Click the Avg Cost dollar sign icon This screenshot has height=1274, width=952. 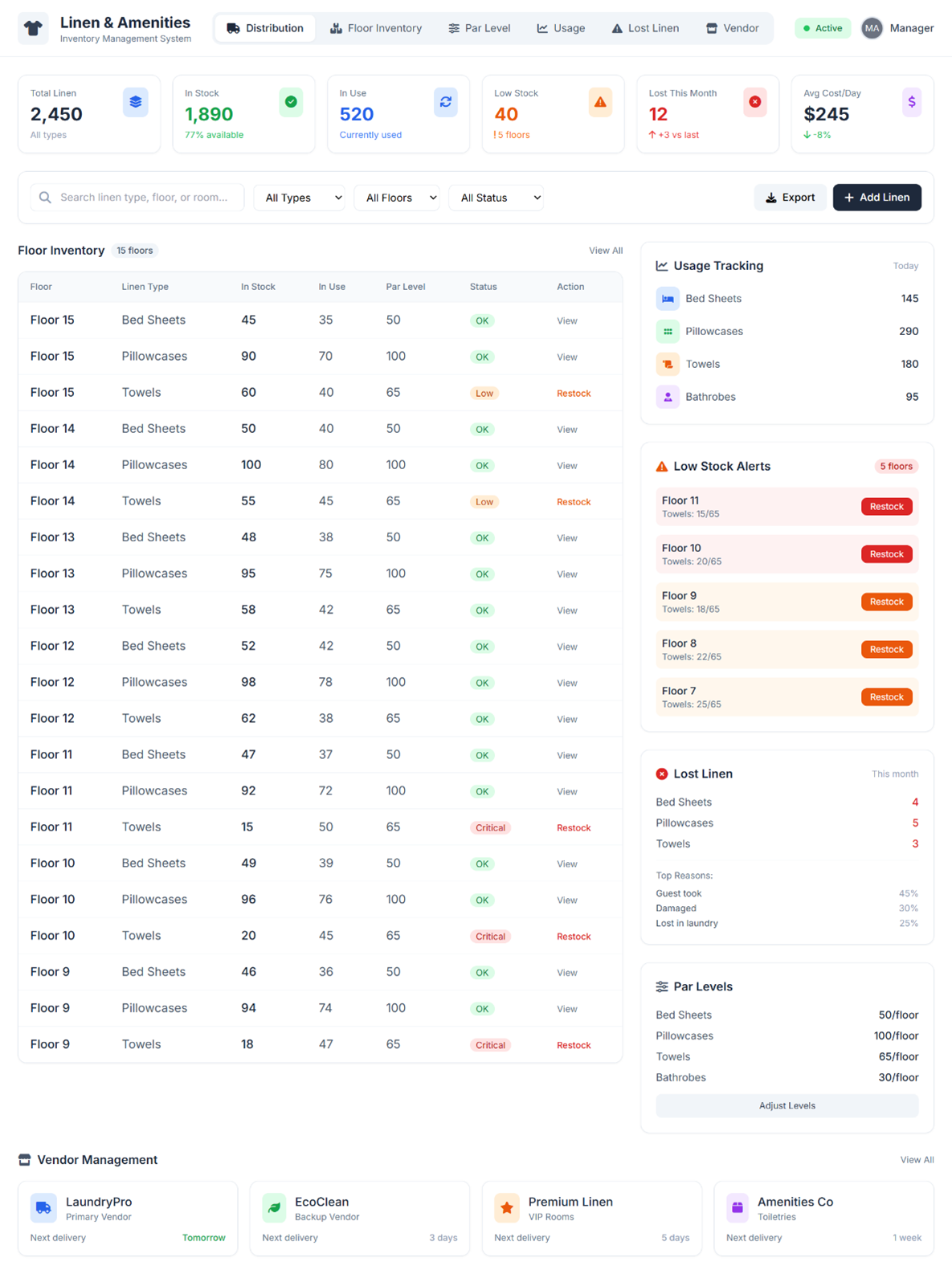[x=911, y=102]
